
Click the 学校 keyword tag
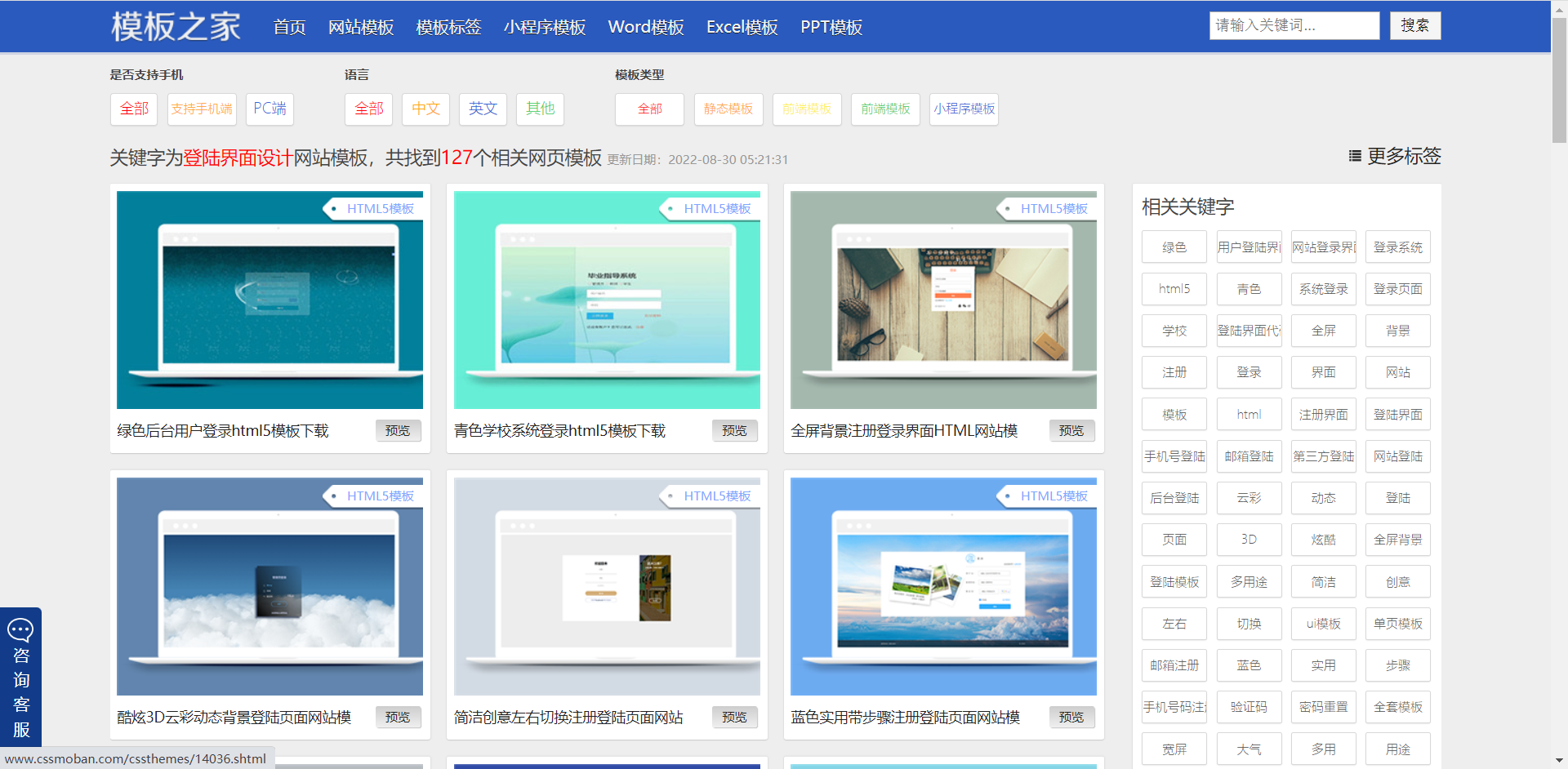(1174, 331)
